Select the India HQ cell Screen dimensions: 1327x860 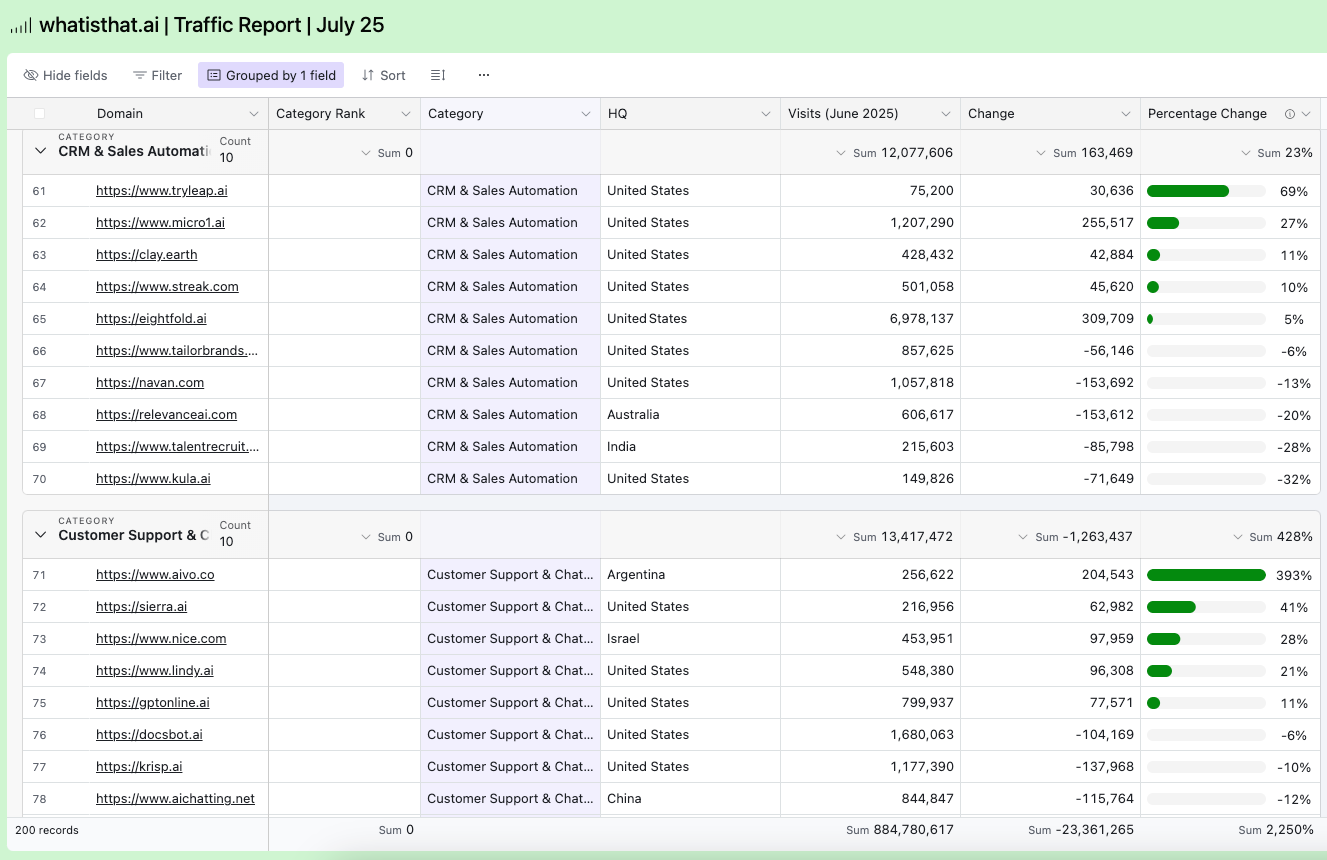[690, 447]
